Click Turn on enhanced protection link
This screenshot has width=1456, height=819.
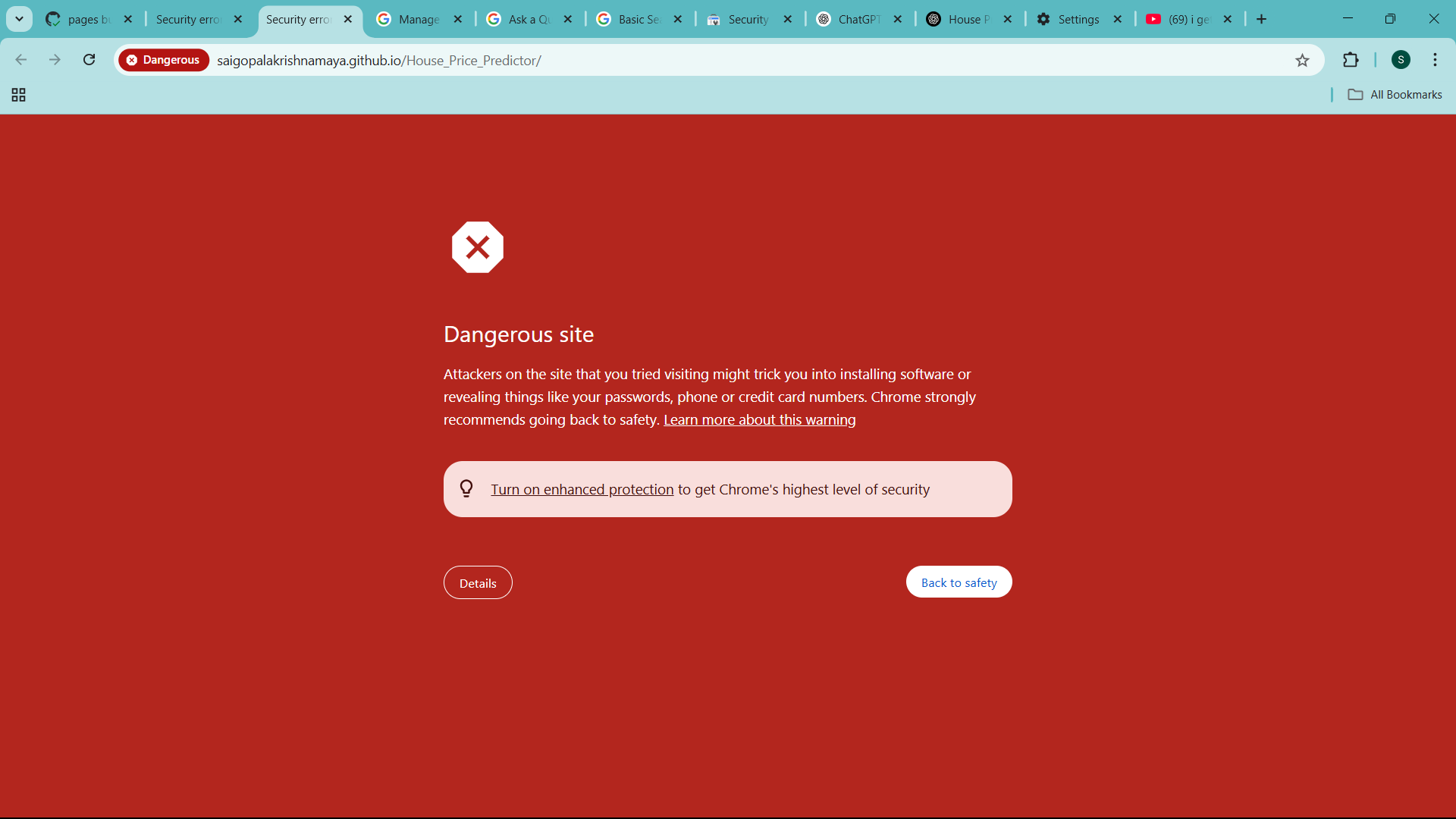pyautogui.click(x=582, y=489)
